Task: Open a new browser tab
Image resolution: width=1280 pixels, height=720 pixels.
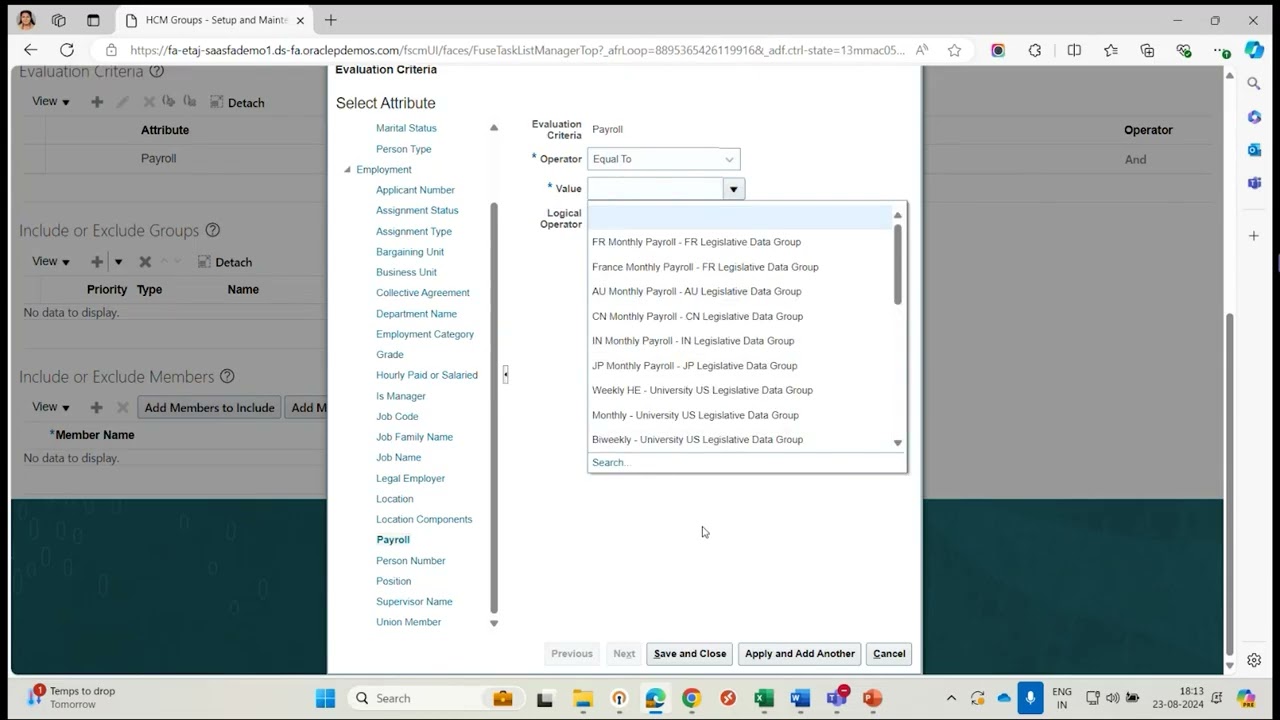Action: click(331, 20)
